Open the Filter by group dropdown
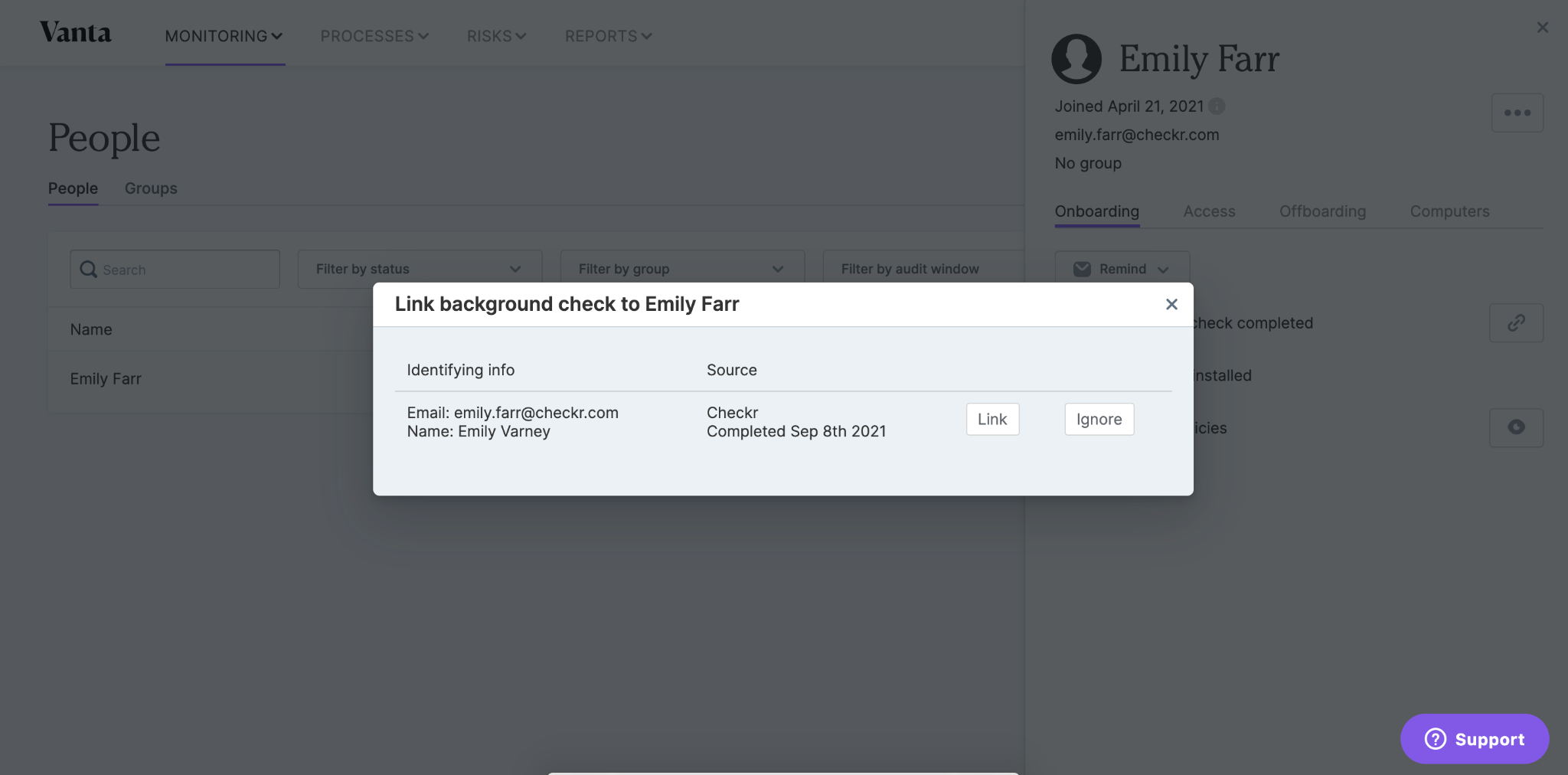The image size is (1568, 775). coord(682,269)
